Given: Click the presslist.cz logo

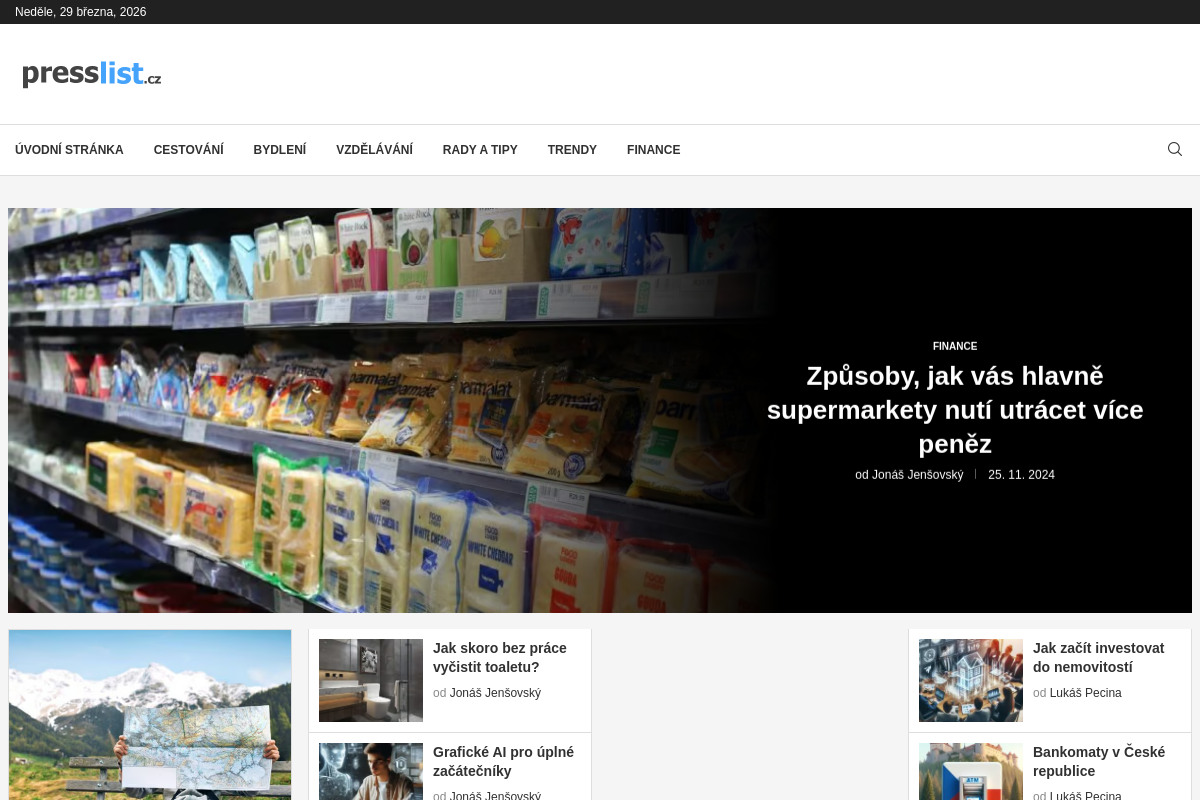Looking at the screenshot, I should (x=91, y=73).
